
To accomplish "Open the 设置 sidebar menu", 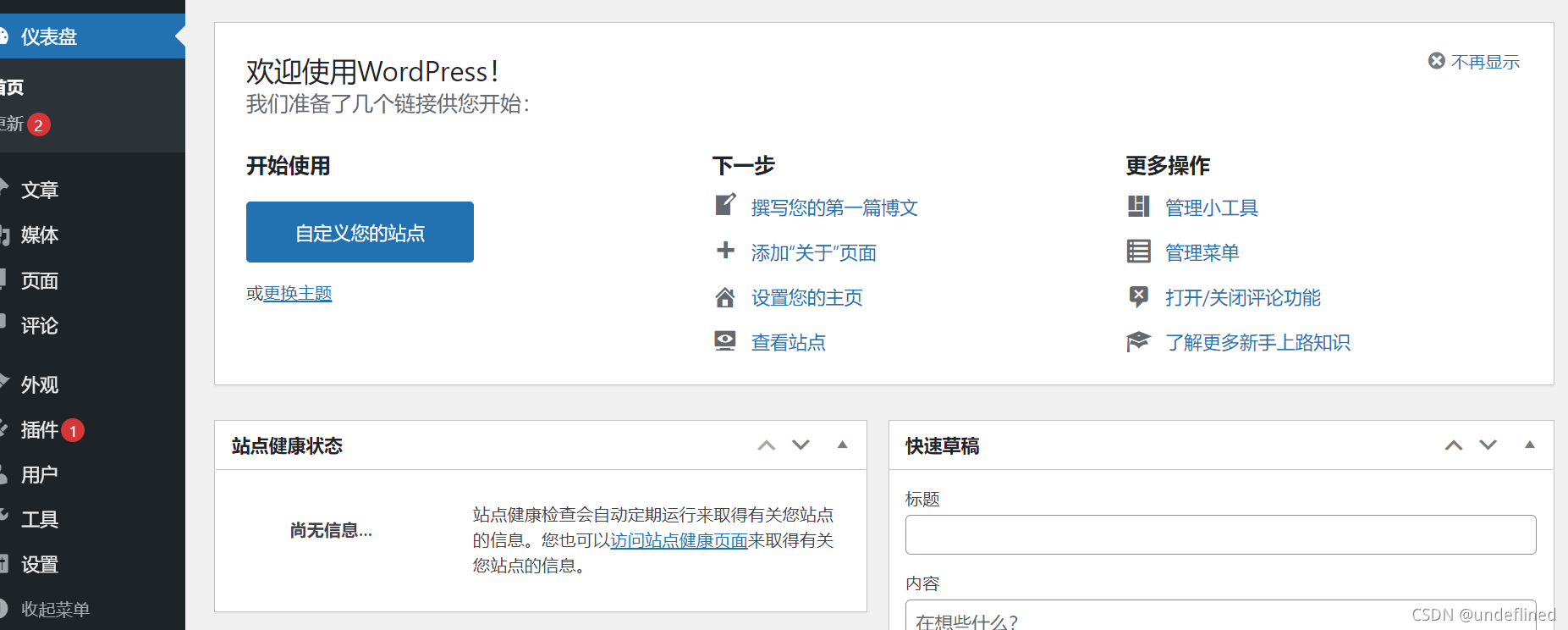I will coord(92,564).
